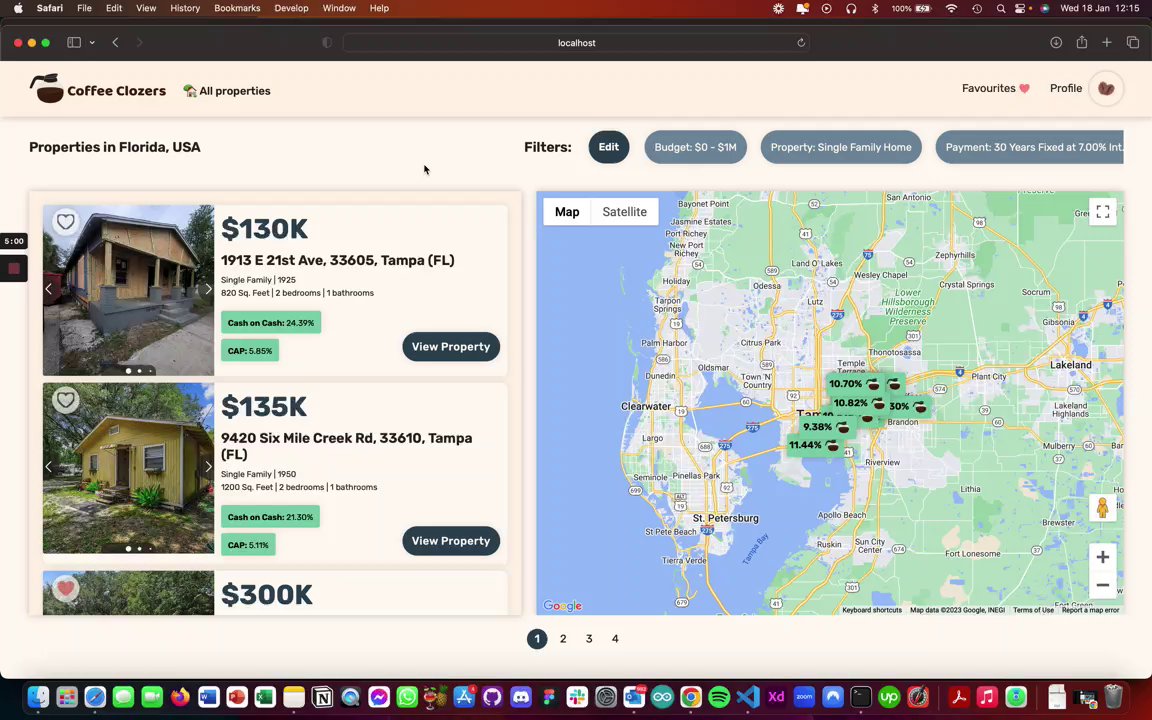Open the Profile link
Screen dimensions: 1152x720
pyautogui.click(x=1065, y=88)
